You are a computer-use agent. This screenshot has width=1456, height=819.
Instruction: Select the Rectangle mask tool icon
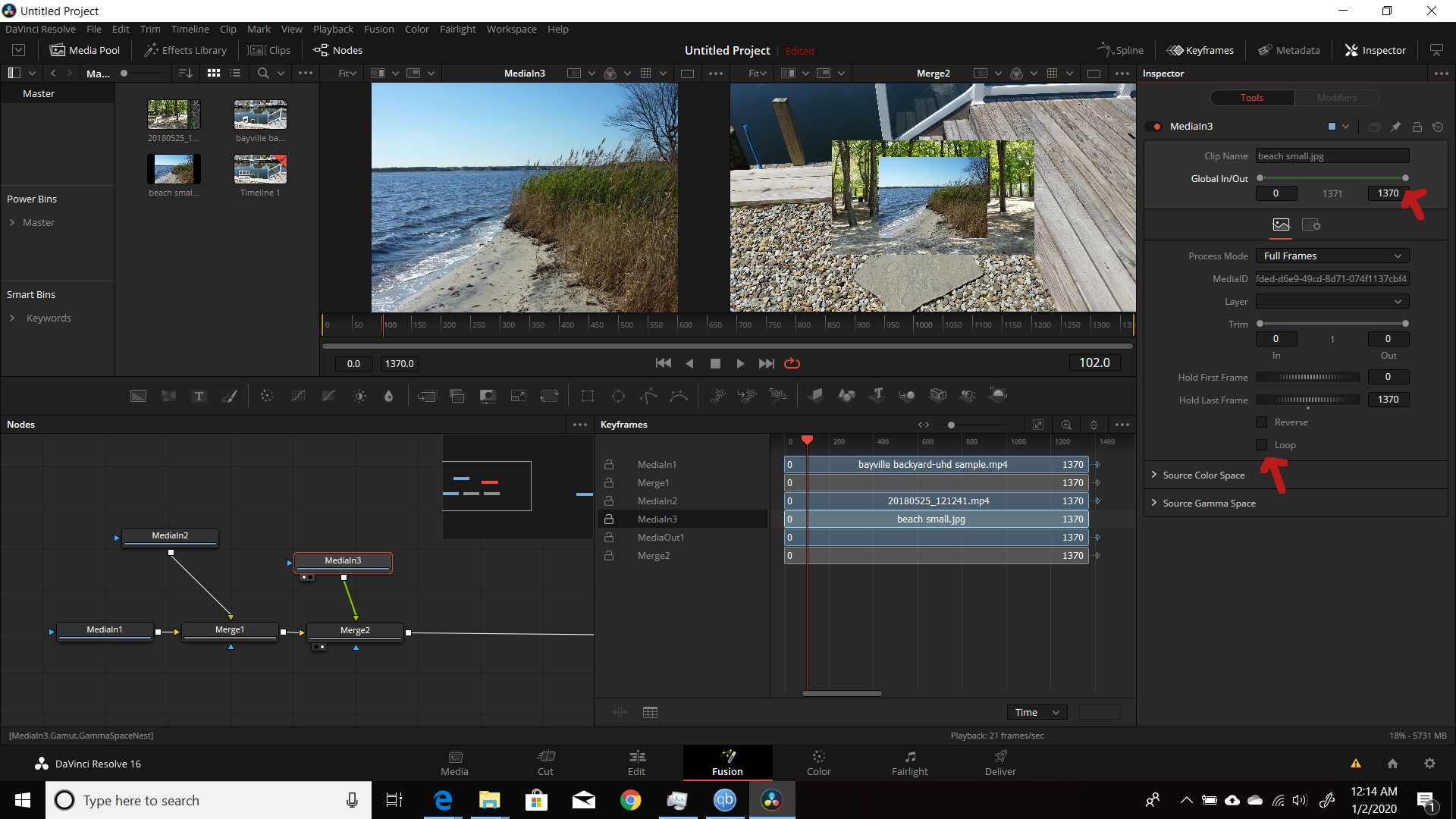click(587, 396)
